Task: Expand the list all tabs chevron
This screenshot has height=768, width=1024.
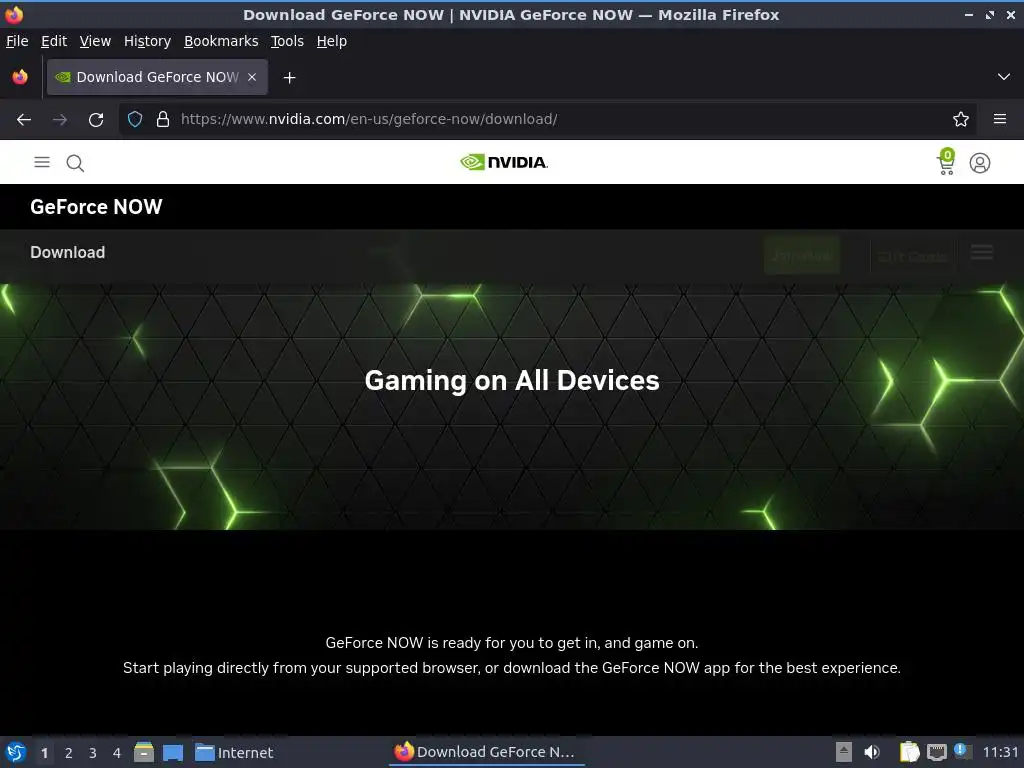Action: click(x=1004, y=77)
